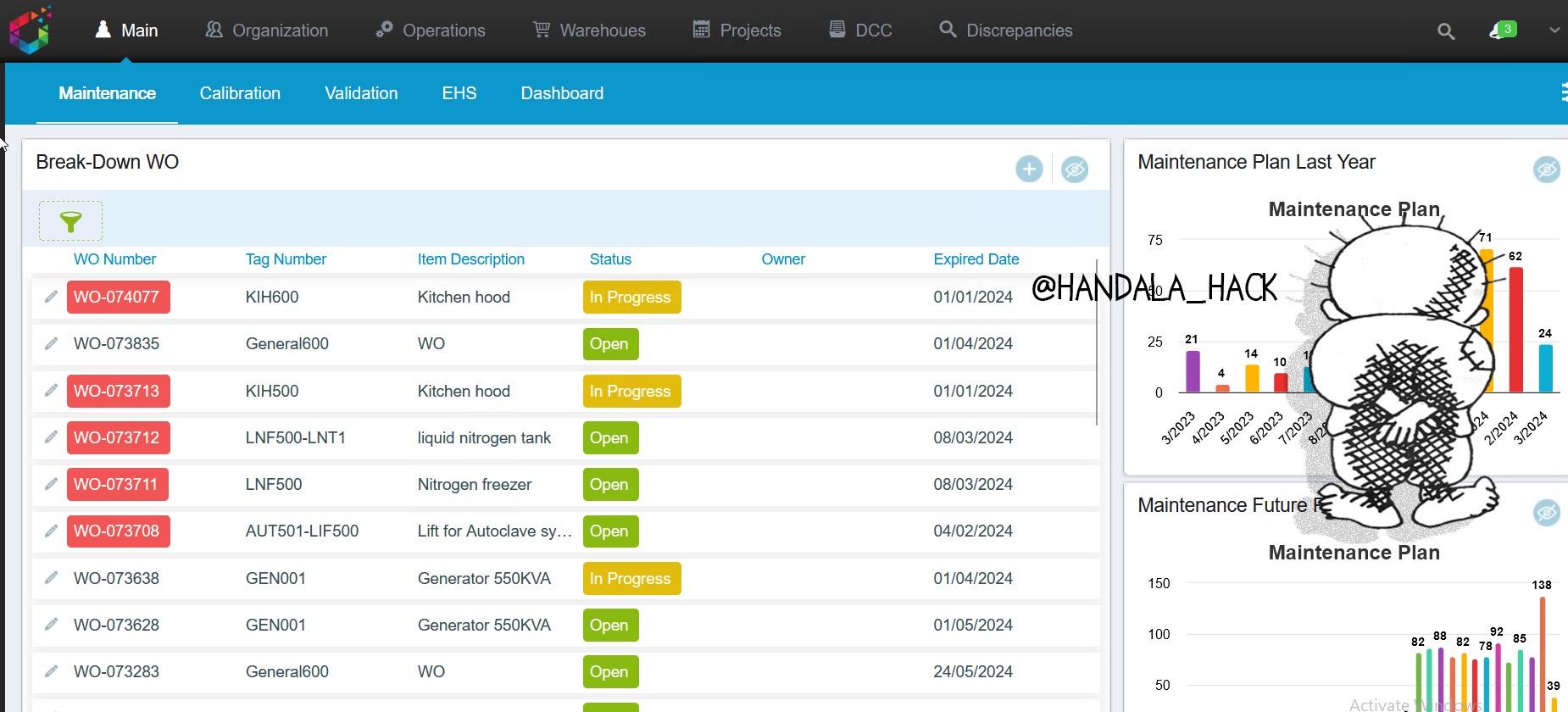1568x712 pixels.
Task: Click the colorful hexagon app logo
Action: tap(31, 30)
